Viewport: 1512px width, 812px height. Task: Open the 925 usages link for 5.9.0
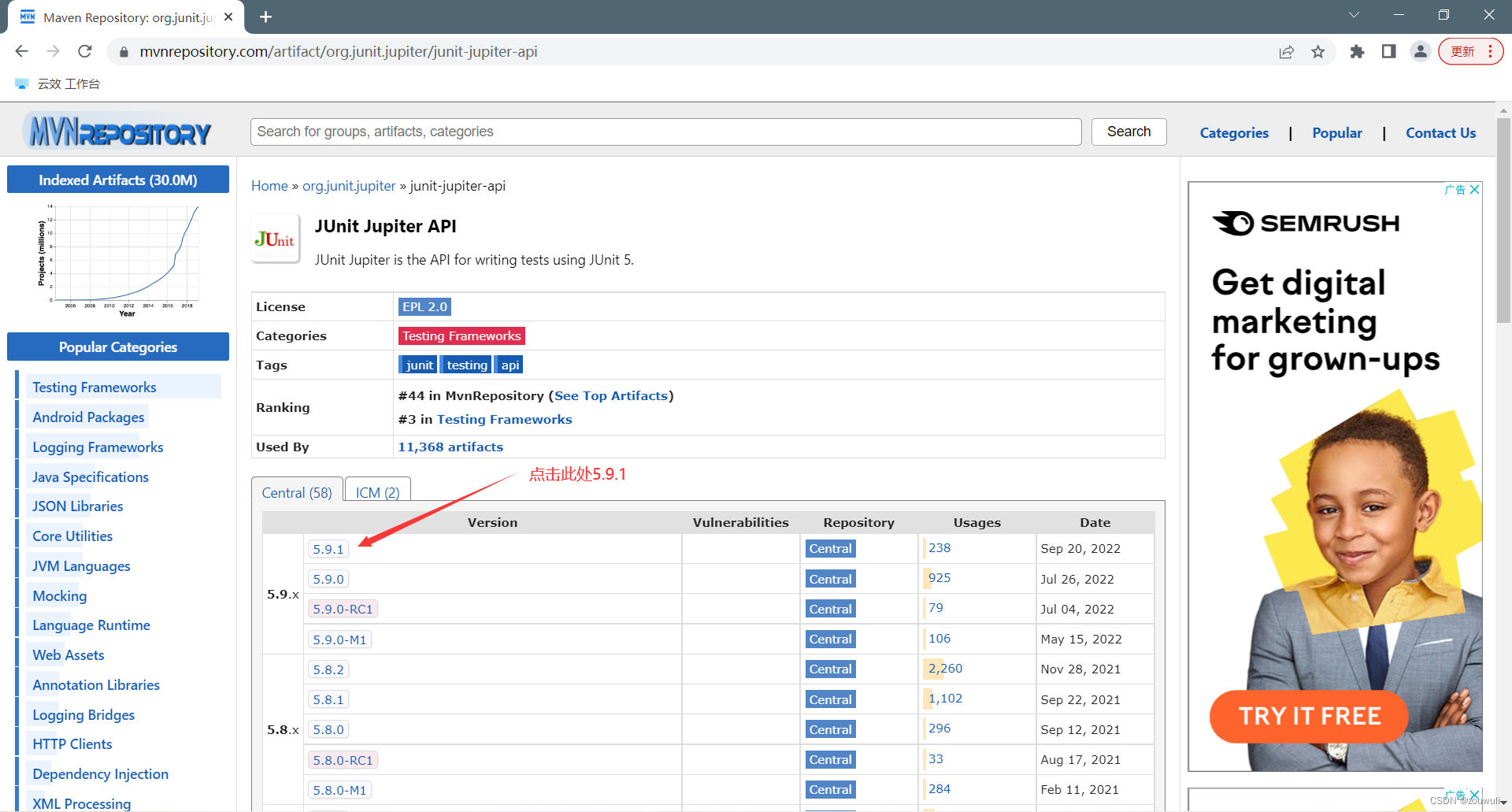pos(939,578)
